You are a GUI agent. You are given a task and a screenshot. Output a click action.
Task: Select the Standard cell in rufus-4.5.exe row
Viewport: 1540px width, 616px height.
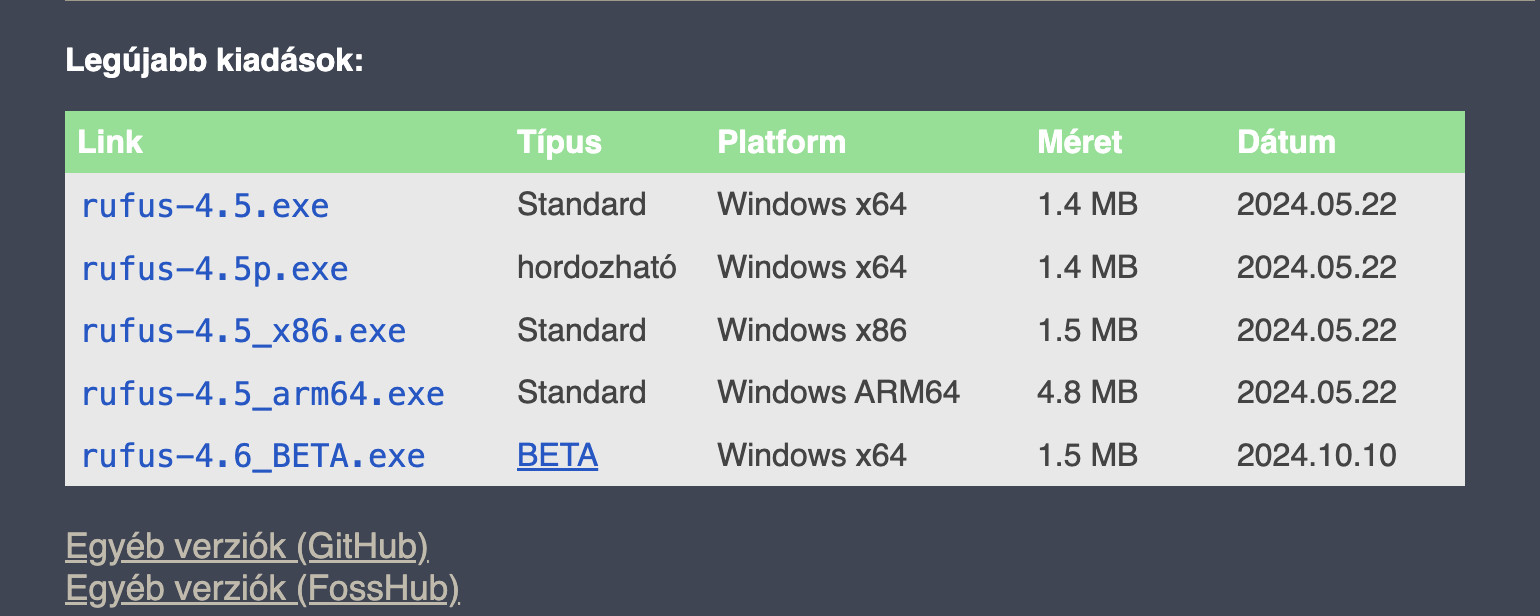point(581,205)
